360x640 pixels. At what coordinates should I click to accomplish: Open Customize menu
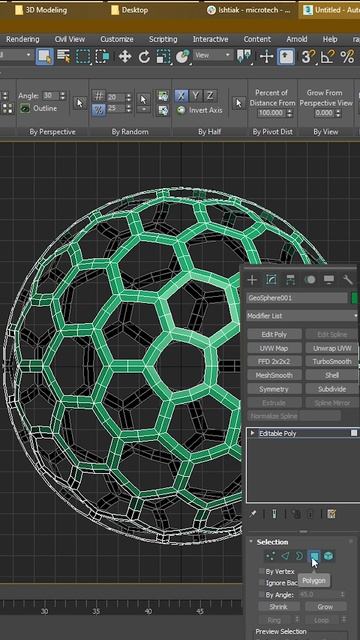[x=117, y=39]
